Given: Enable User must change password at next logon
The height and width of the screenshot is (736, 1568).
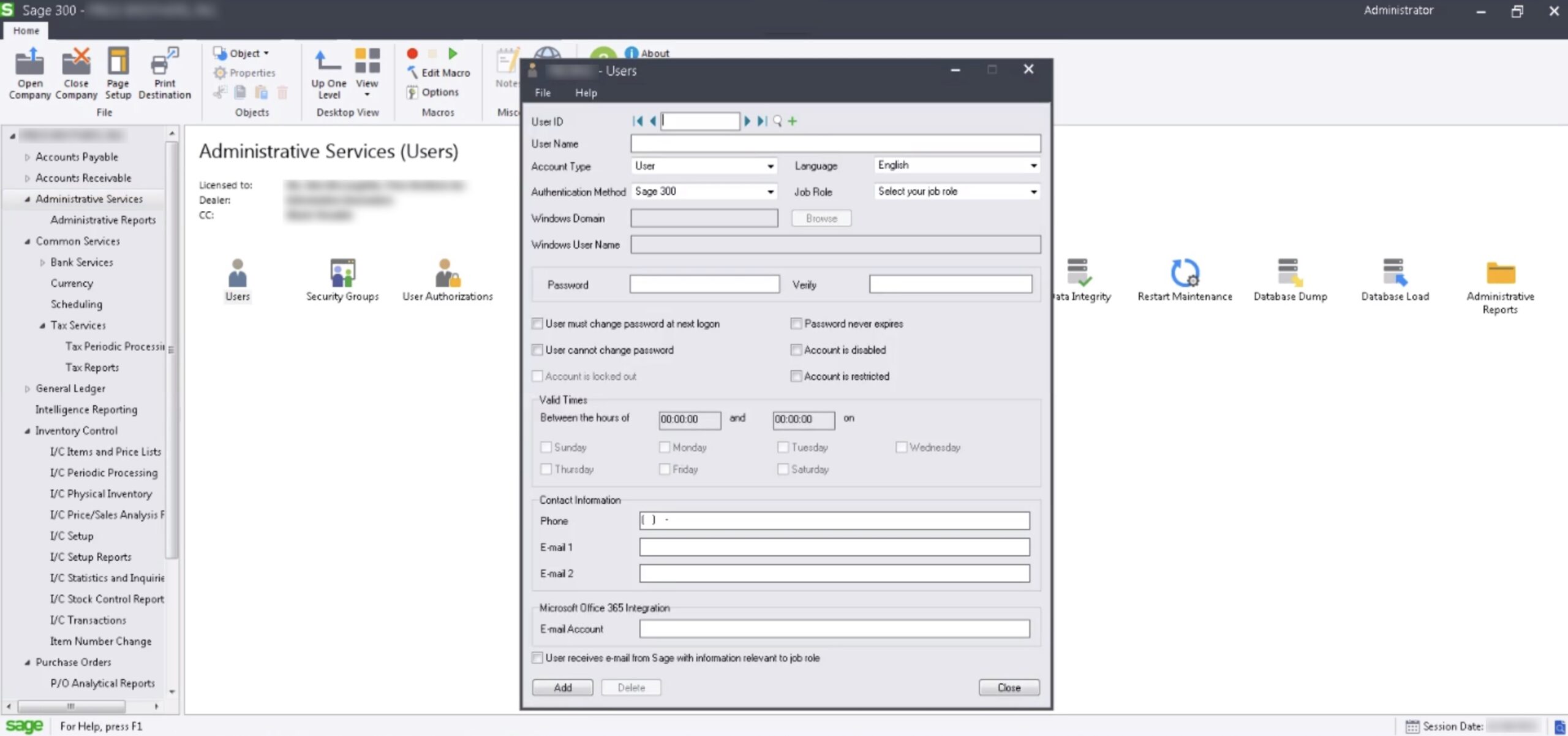Looking at the screenshot, I should coord(537,324).
